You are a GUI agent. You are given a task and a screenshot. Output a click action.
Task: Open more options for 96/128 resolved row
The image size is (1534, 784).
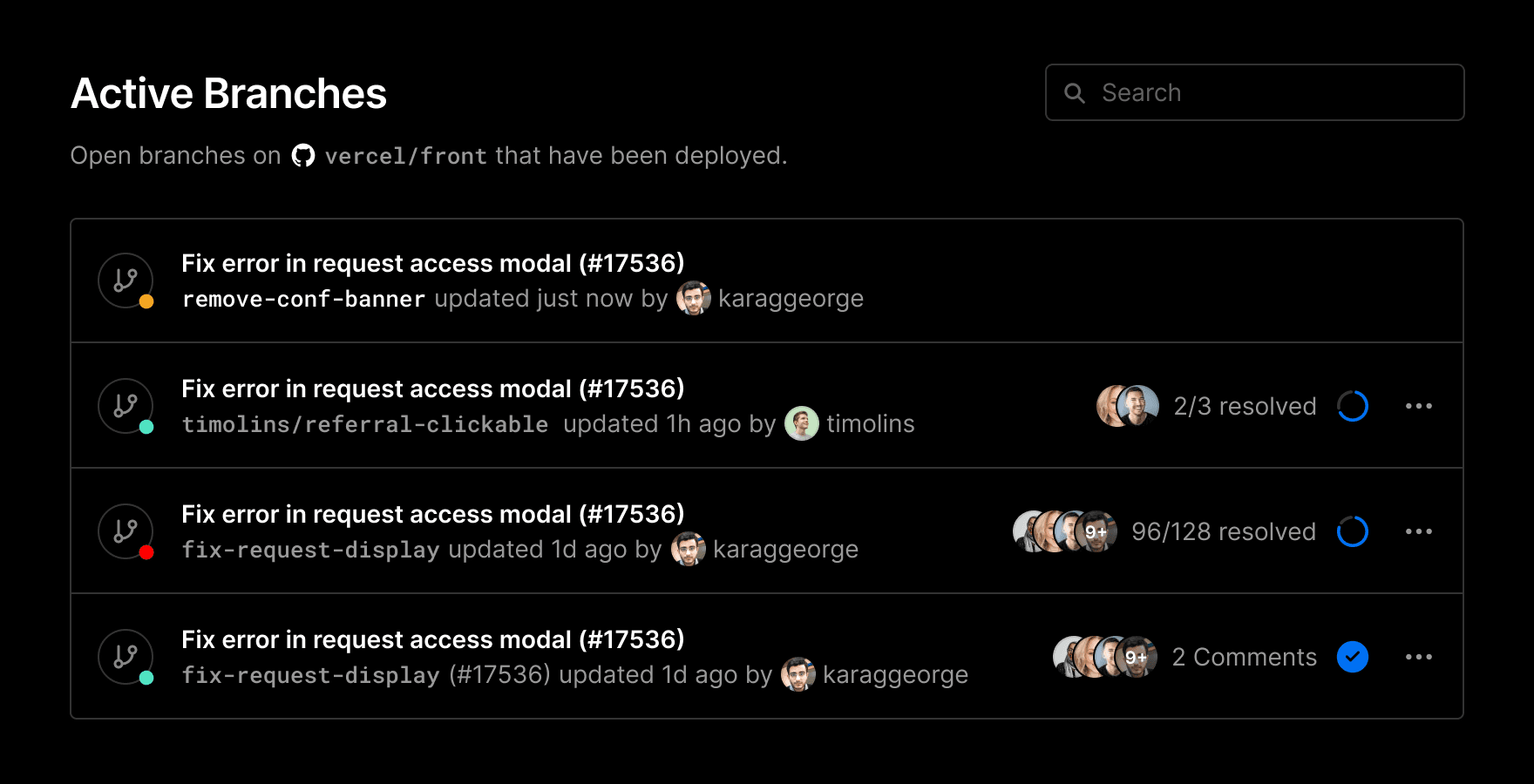(x=1419, y=531)
